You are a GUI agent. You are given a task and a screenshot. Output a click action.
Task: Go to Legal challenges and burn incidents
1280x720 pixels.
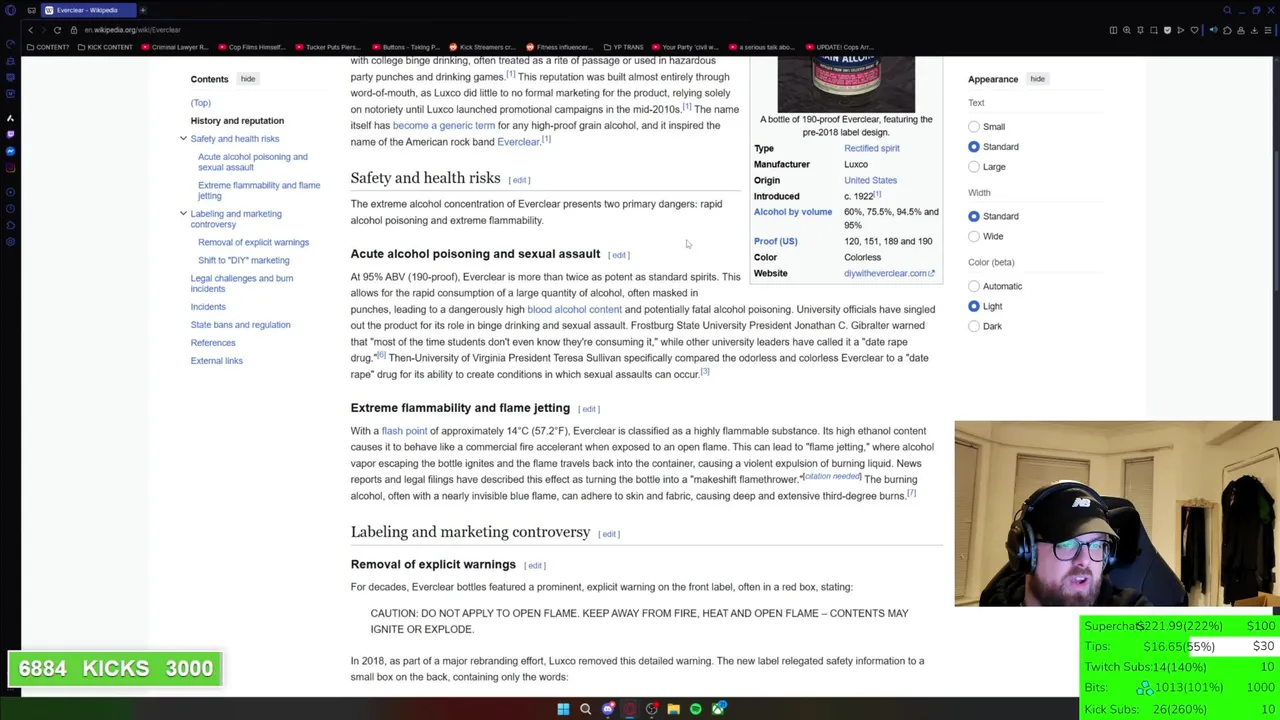pos(241,283)
